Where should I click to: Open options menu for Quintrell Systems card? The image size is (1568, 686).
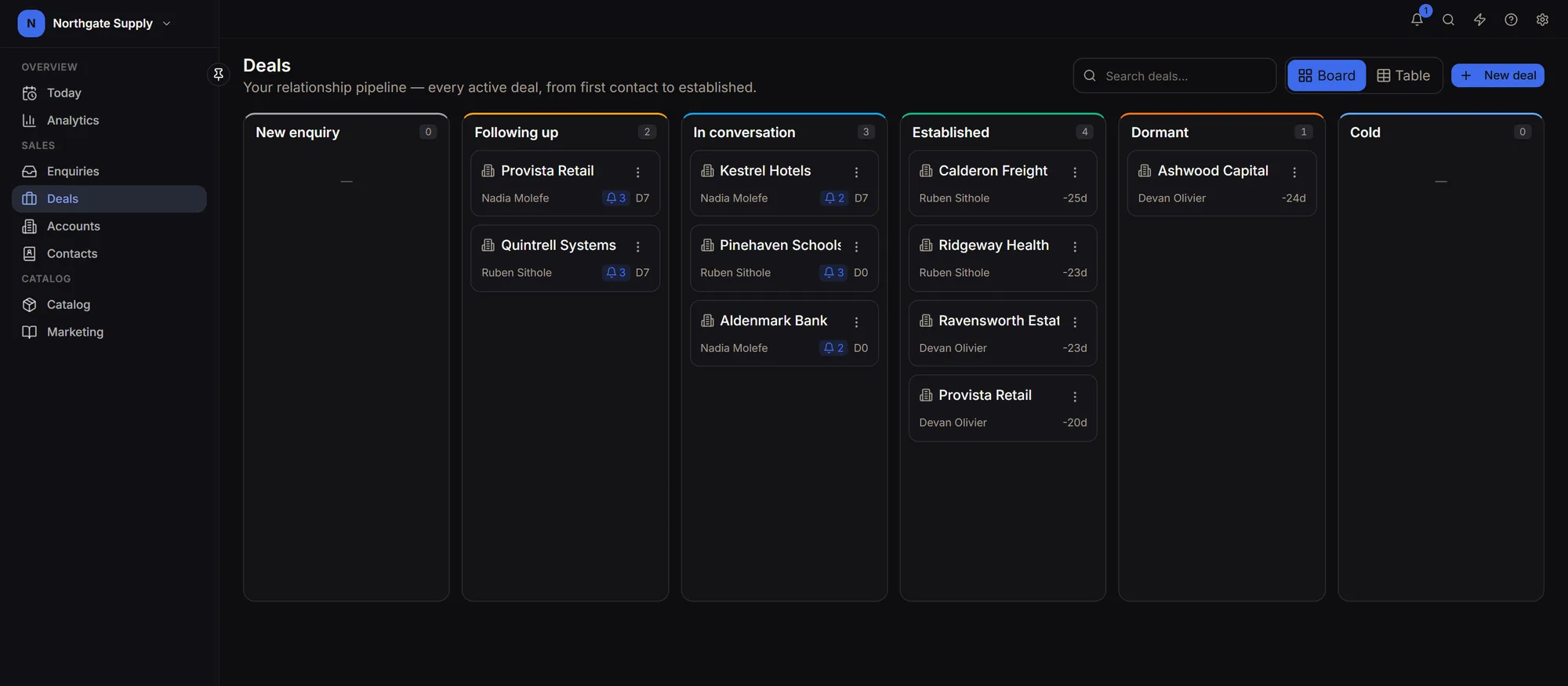tap(638, 246)
